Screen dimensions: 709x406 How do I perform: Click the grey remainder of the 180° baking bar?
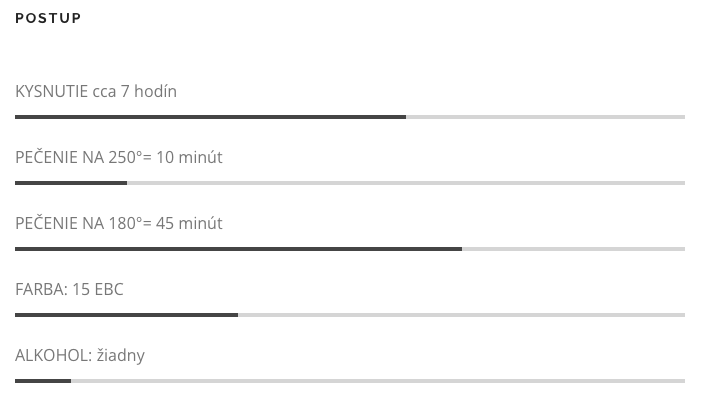pyautogui.click(x=573, y=249)
